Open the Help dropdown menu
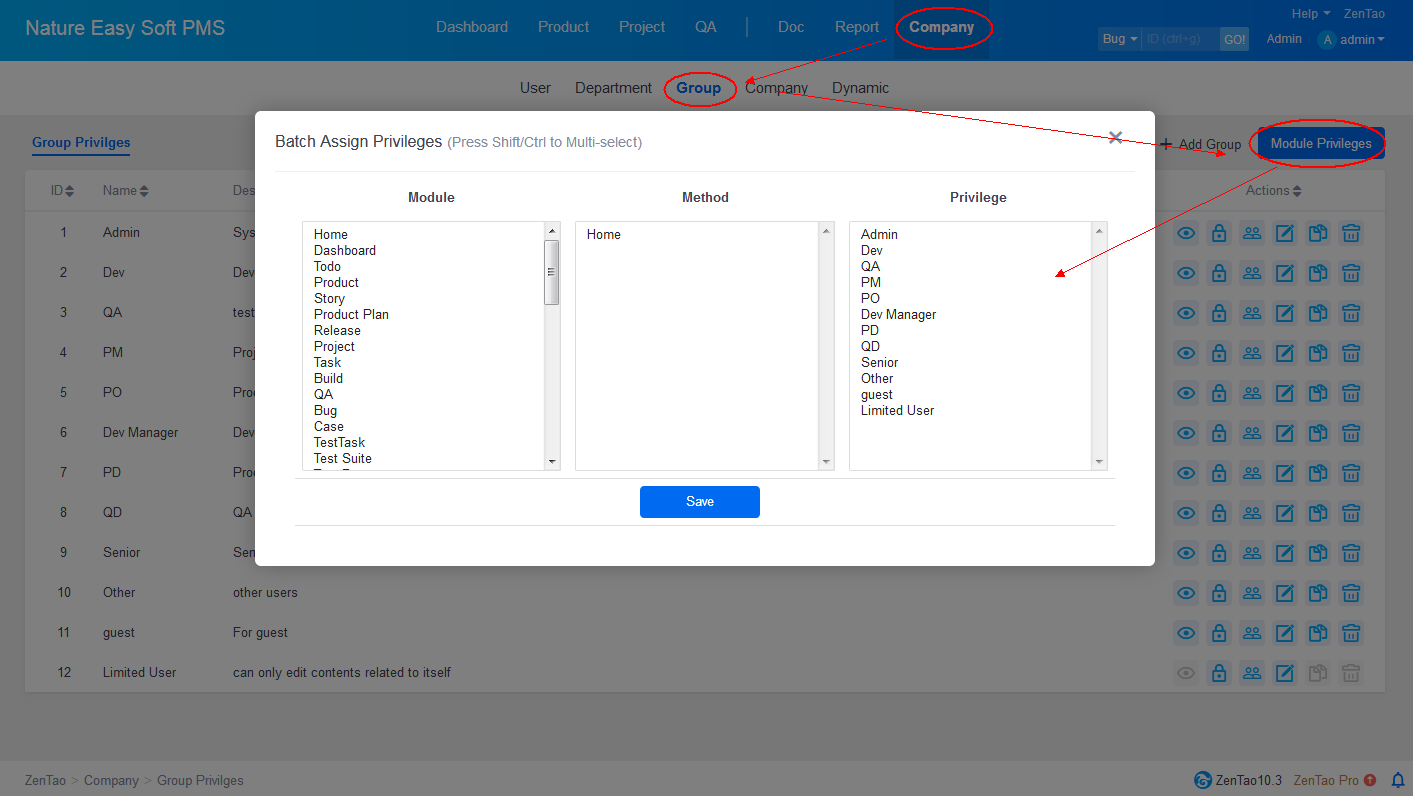 pos(1311,14)
